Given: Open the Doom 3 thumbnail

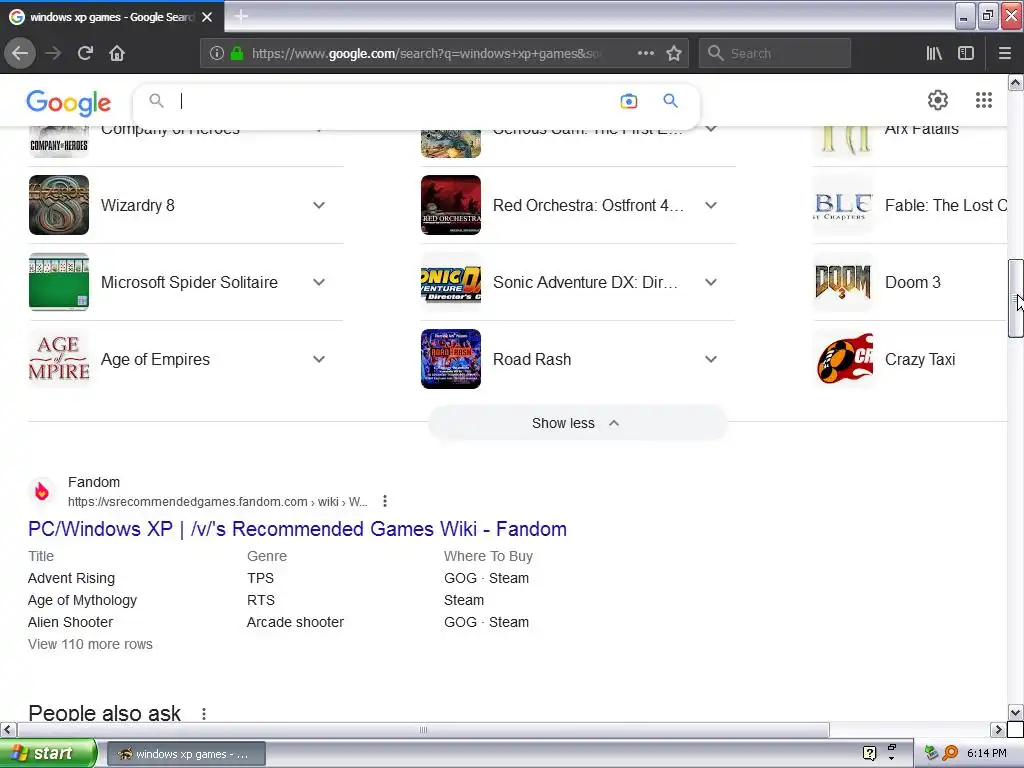Looking at the screenshot, I should tap(843, 282).
